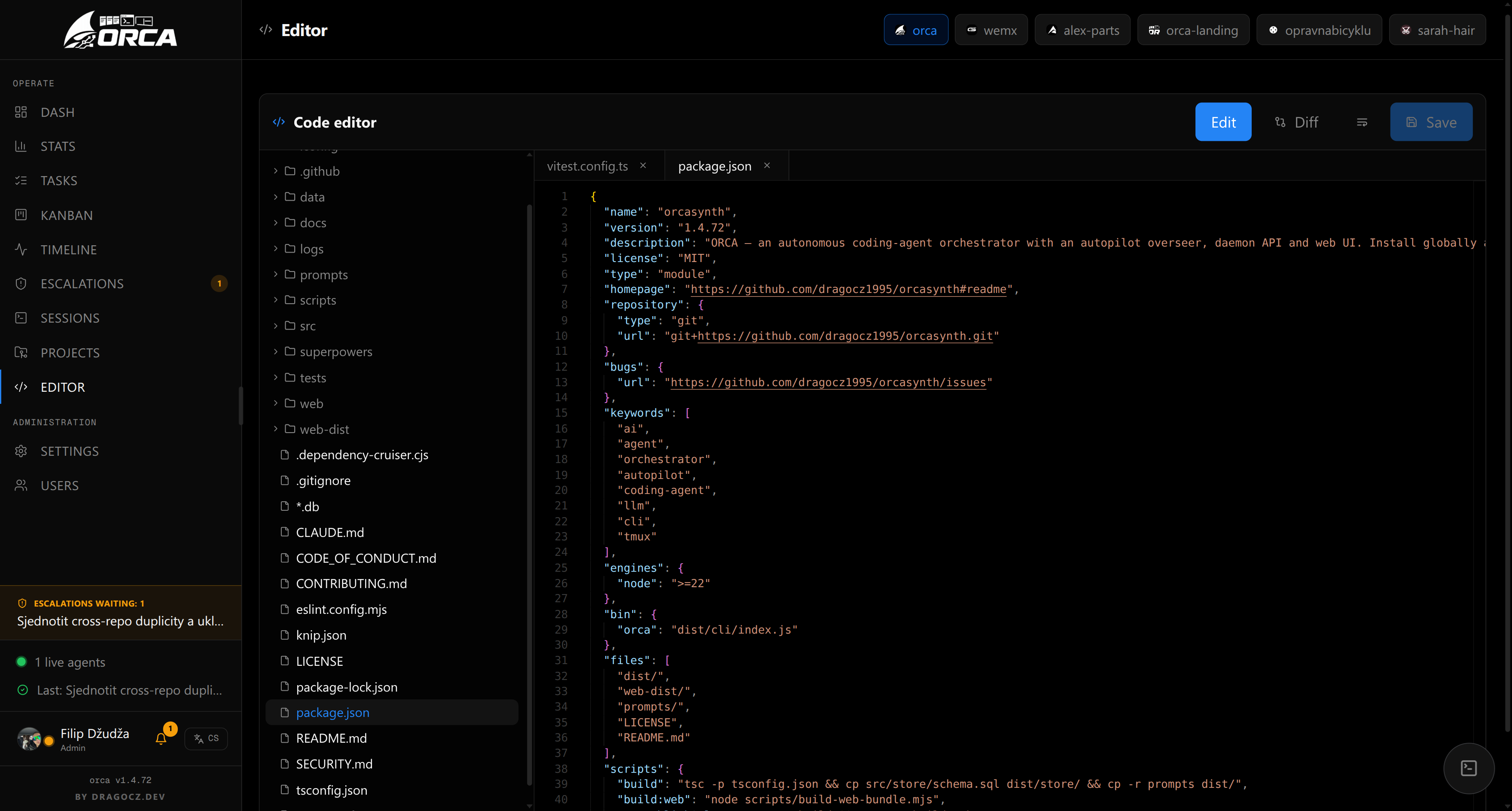Click the eslint.config.mjs file icon
The height and width of the screenshot is (811, 1512).
[x=285, y=609]
